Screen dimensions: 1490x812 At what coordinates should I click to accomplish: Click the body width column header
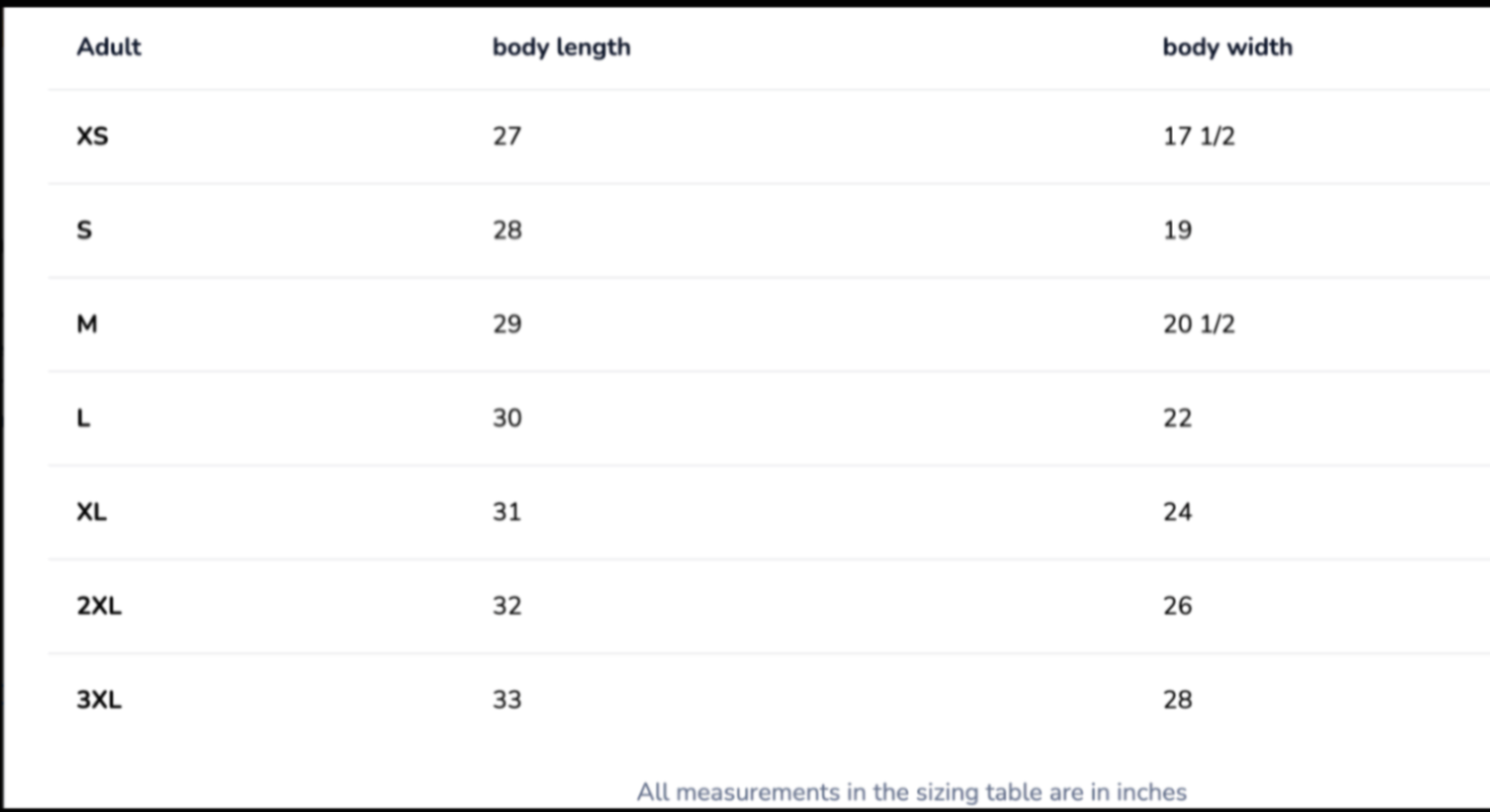point(1226,47)
